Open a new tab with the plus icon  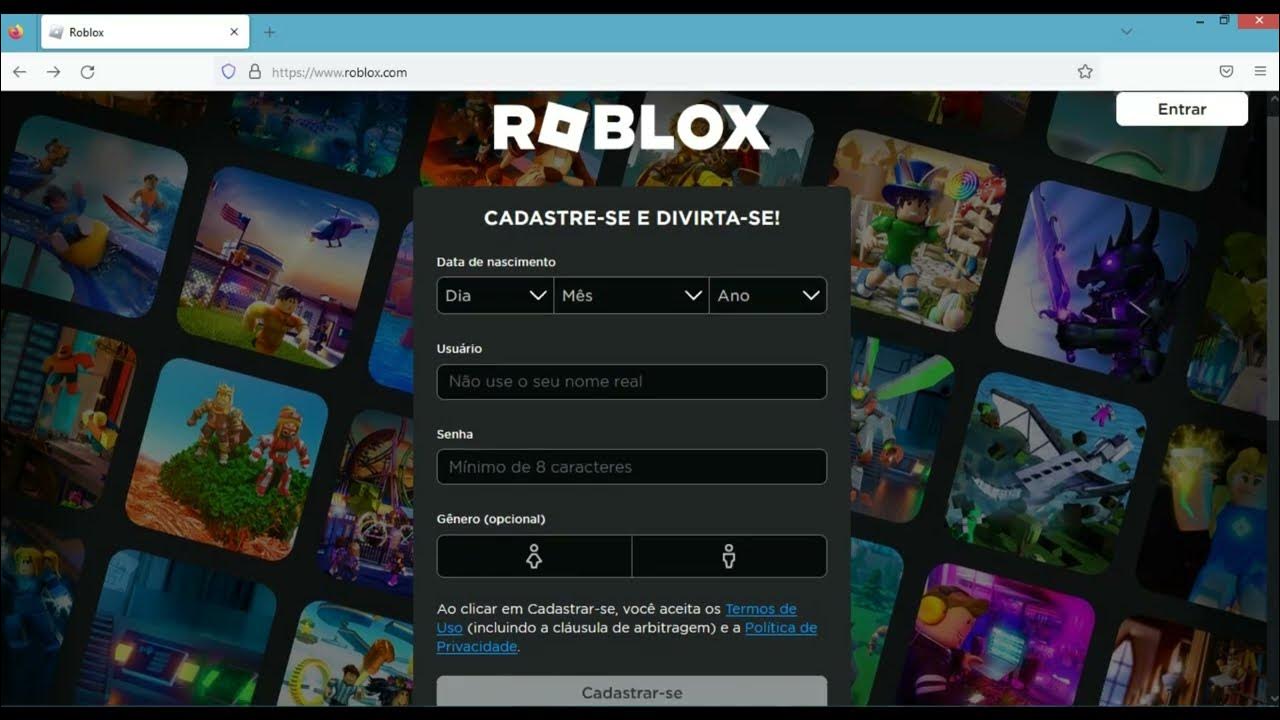tap(269, 32)
